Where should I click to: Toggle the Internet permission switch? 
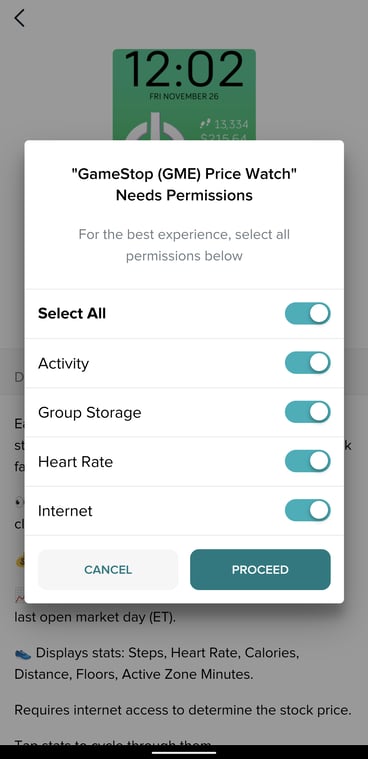[x=307, y=511]
